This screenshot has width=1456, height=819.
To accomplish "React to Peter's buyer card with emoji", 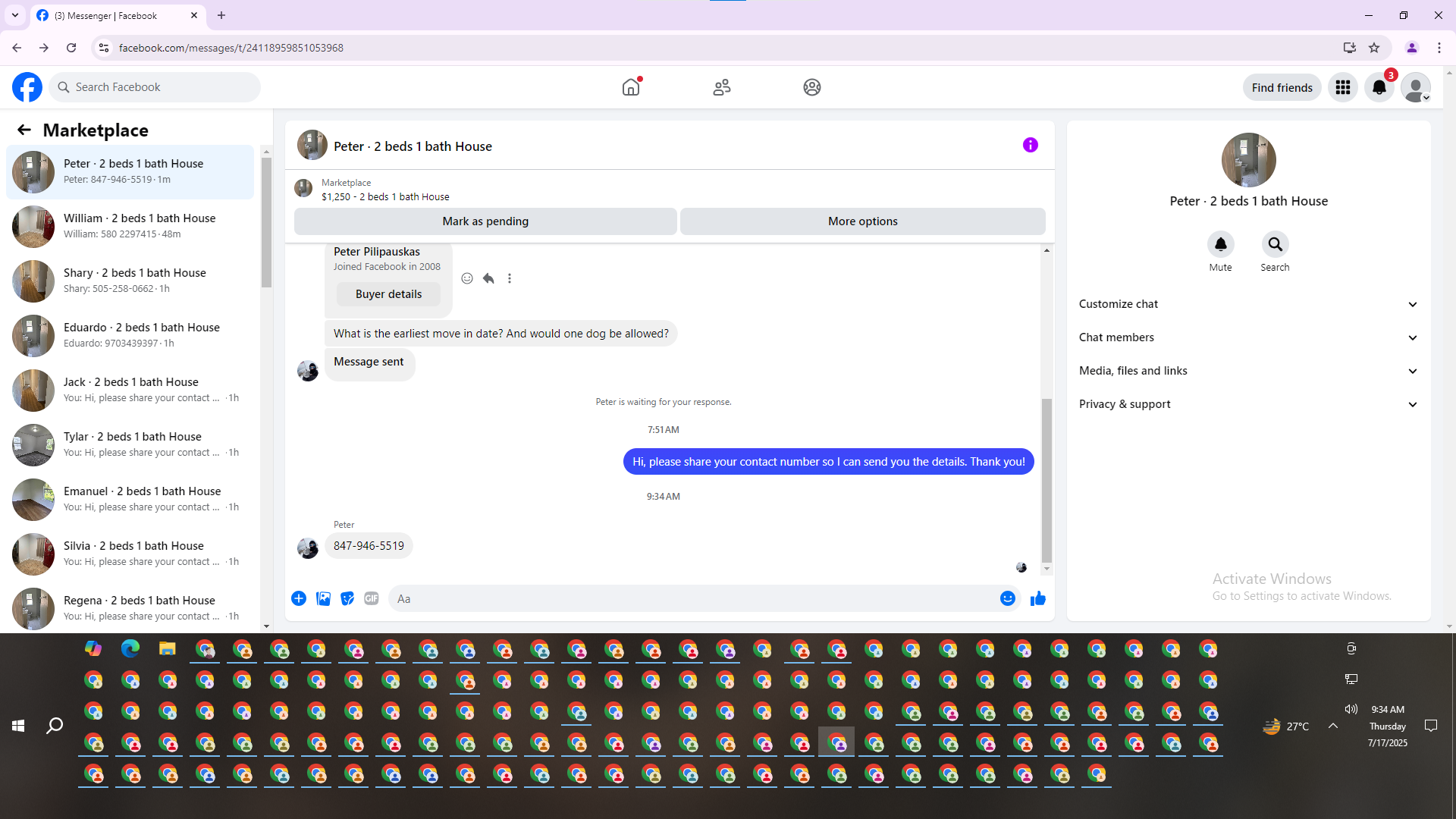I will coord(467,278).
